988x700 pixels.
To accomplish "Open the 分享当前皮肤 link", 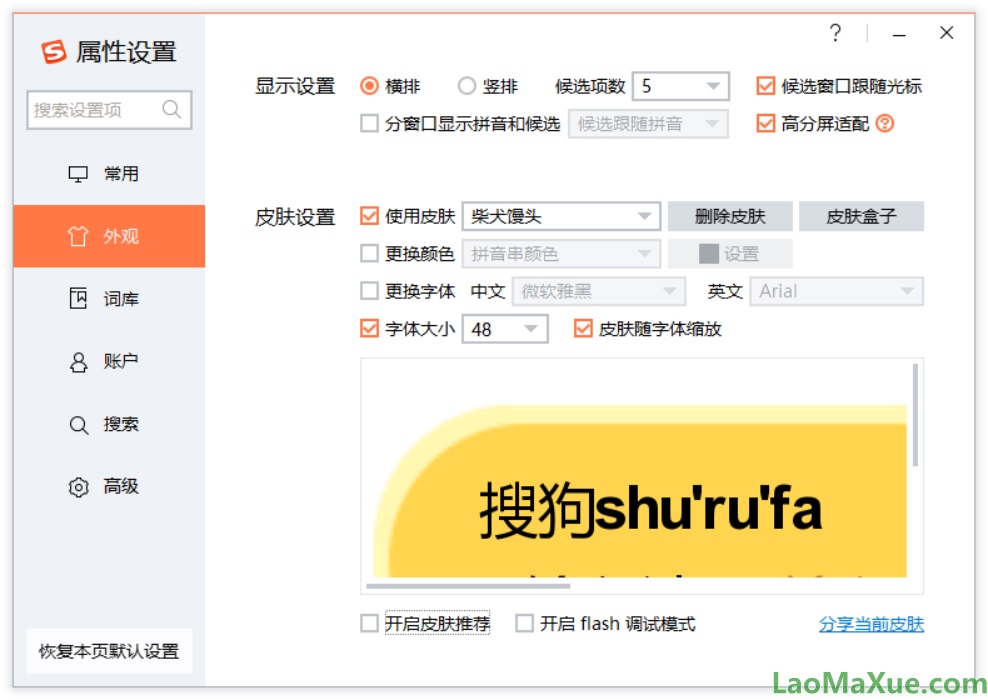I will (x=869, y=623).
